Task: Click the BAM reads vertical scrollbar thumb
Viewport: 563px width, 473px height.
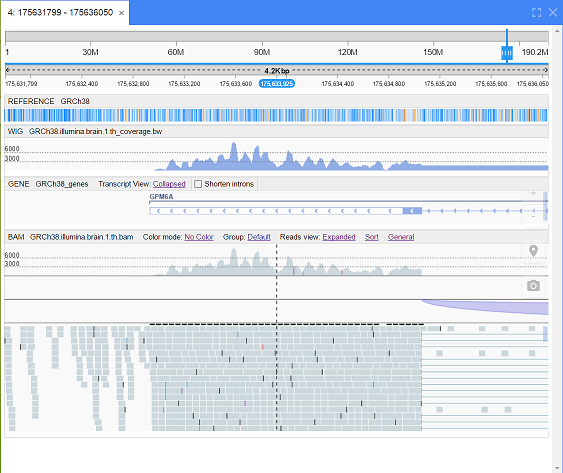Action: click(545, 334)
